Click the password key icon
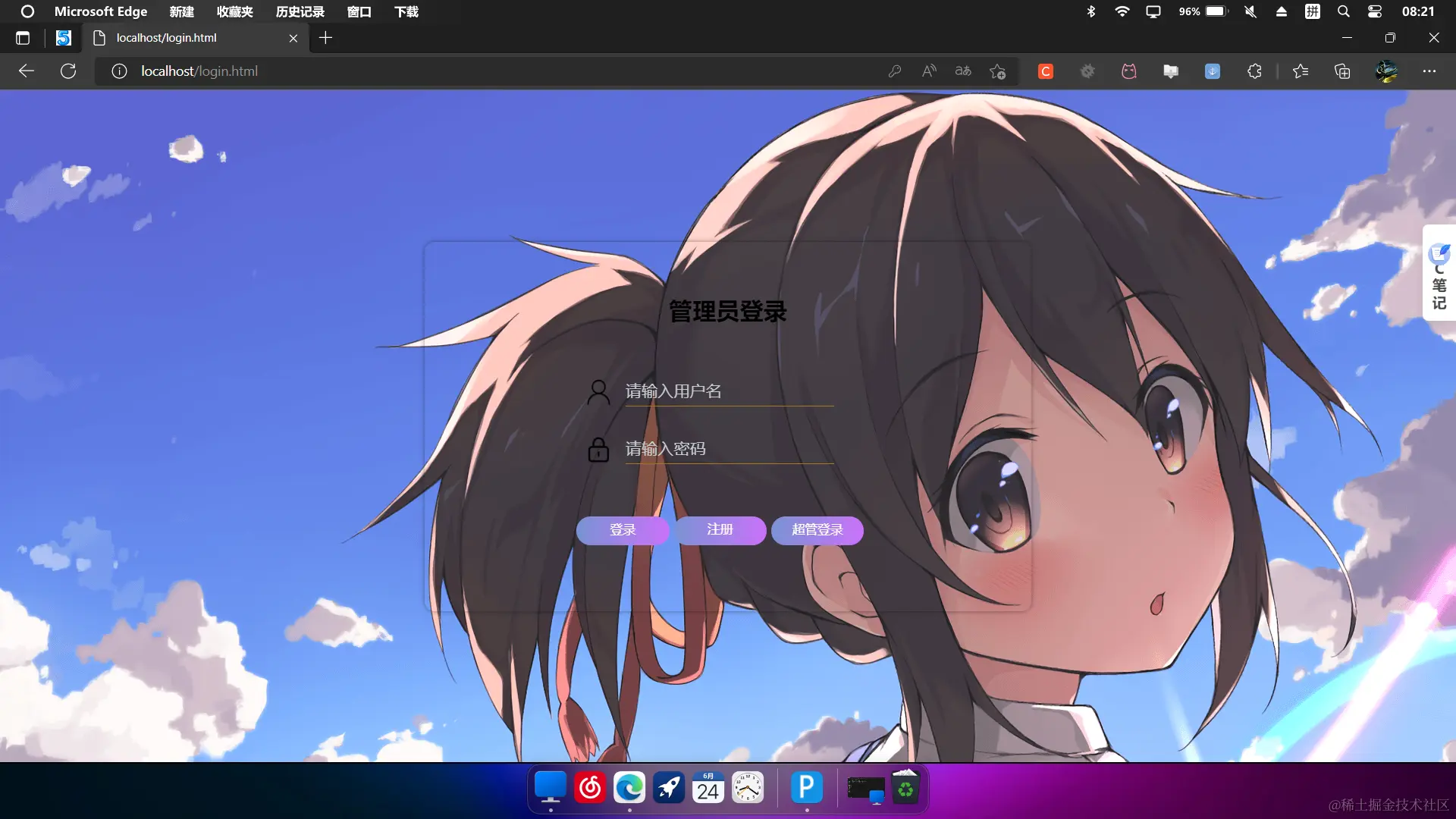This screenshot has height=819, width=1456. [895, 71]
